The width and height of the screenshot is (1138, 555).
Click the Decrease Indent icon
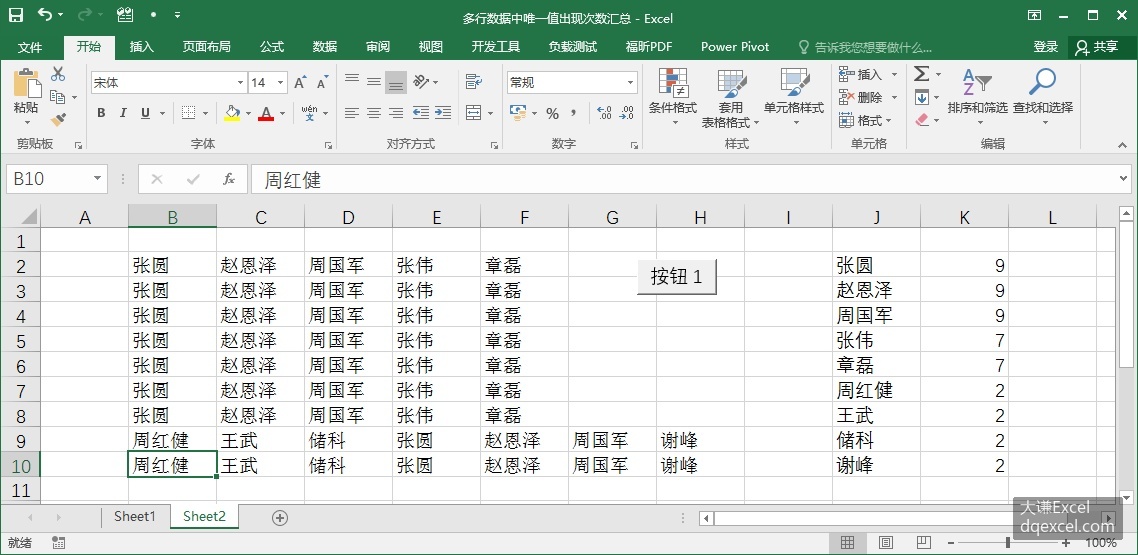(x=420, y=112)
